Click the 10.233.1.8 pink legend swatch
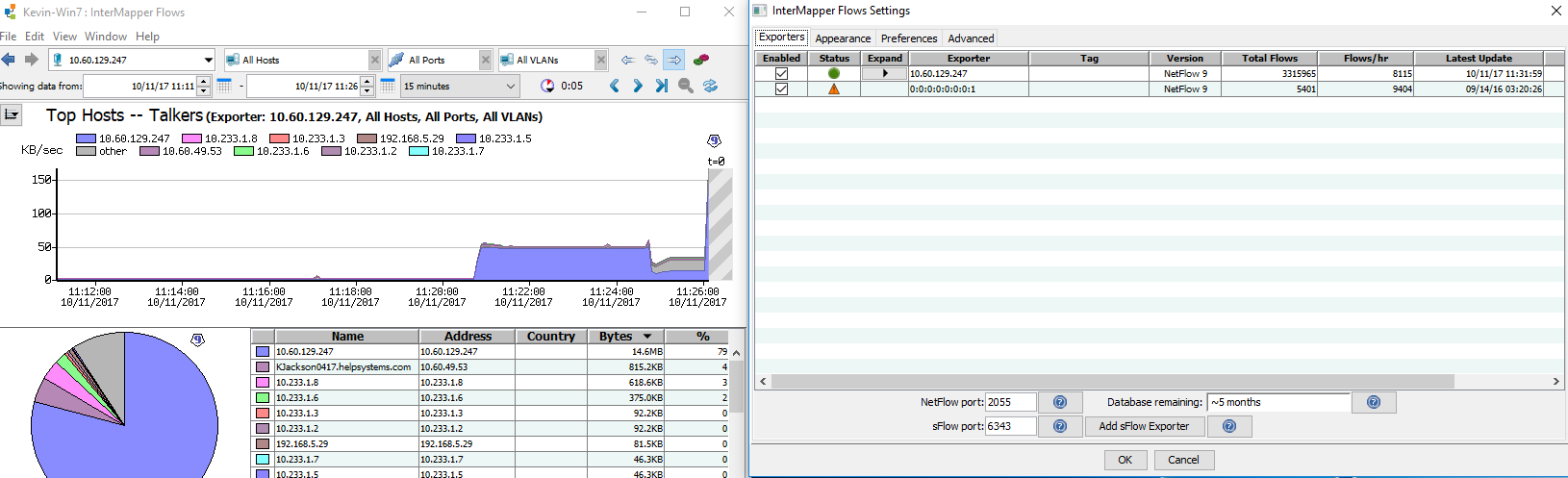The width and height of the screenshot is (1568, 478). click(191, 138)
